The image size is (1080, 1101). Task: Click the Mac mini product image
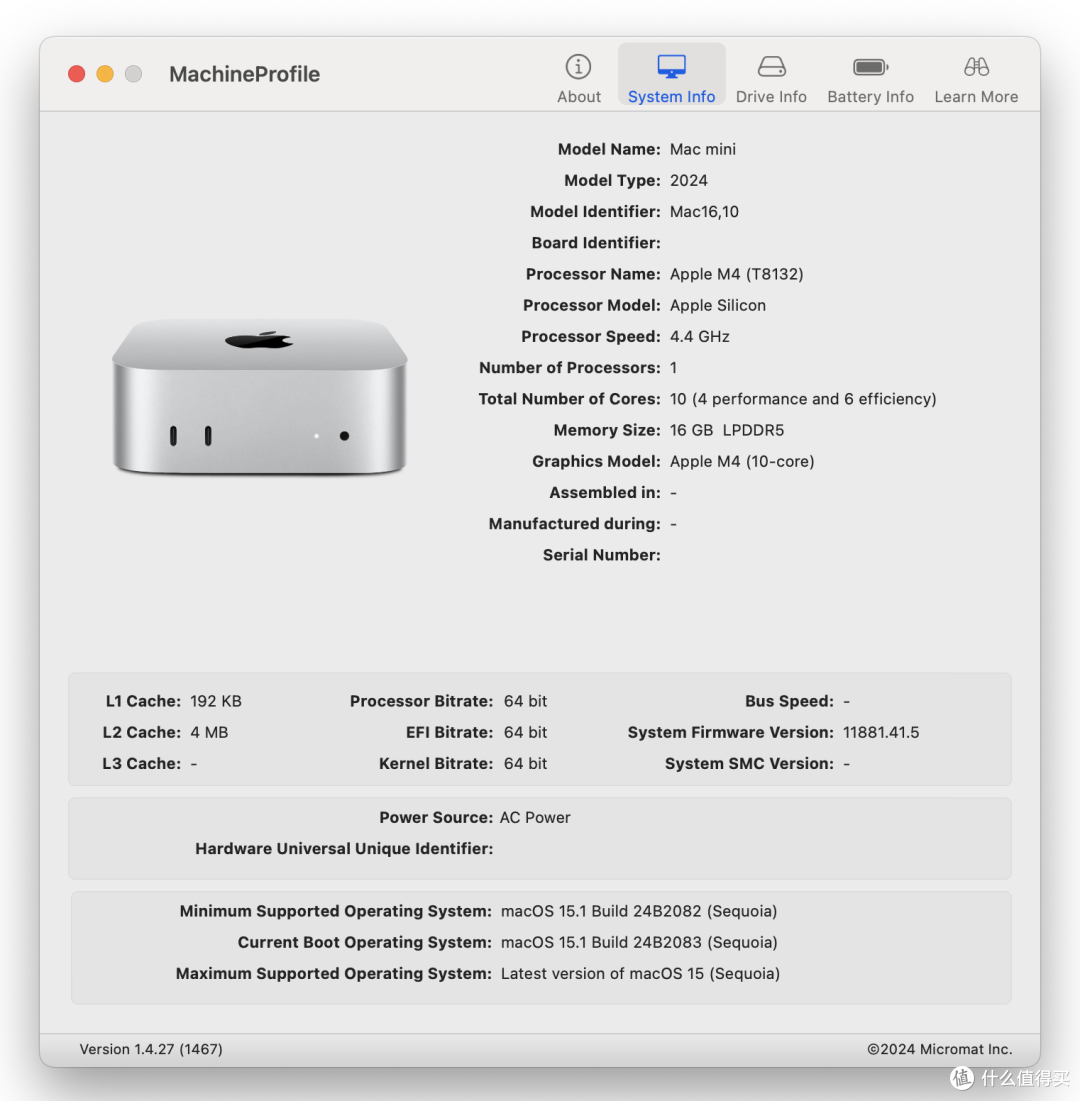tap(259, 397)
